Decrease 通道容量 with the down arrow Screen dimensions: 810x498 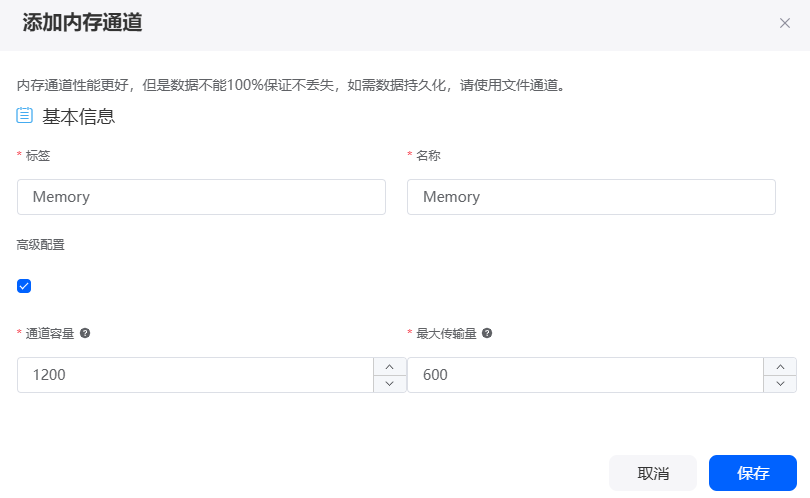[x=390, y=384]
